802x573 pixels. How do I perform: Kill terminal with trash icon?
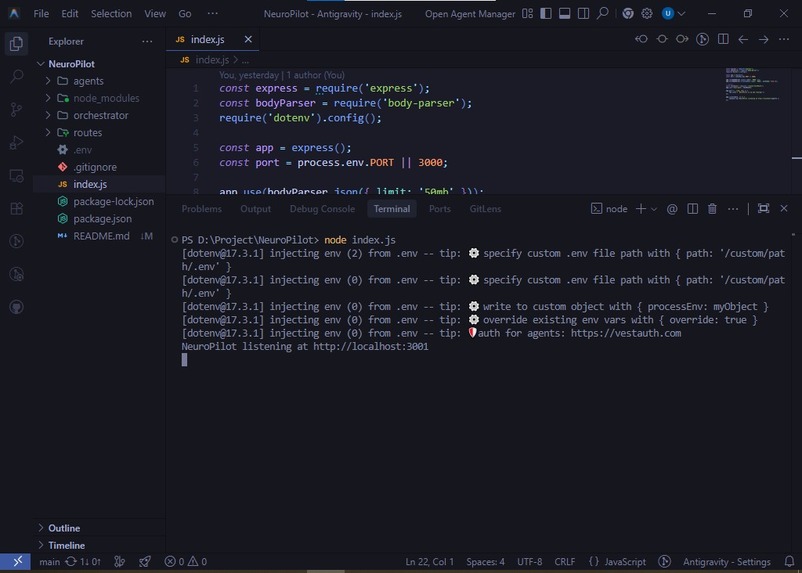pos(712,209)
